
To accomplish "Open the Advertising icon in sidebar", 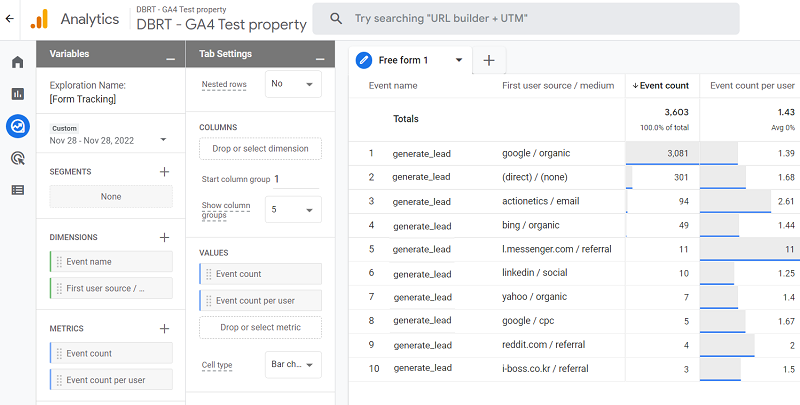I will point(17,158).
